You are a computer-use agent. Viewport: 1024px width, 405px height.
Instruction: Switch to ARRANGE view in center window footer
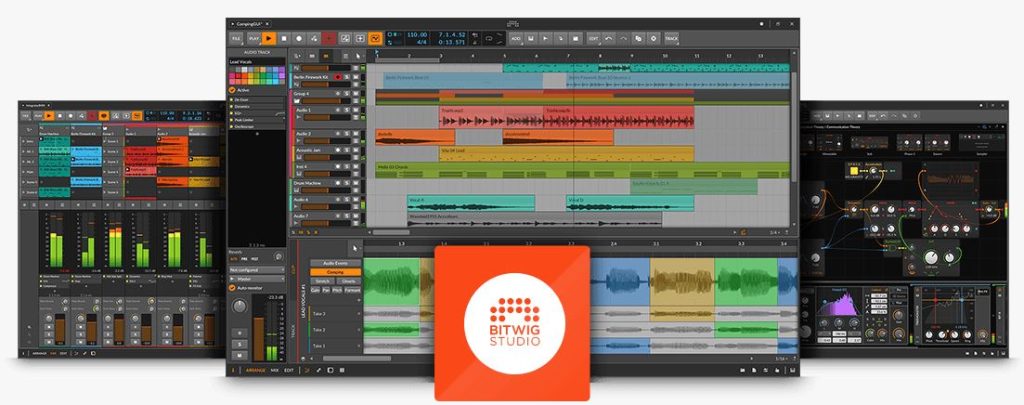click(x=255, y=370)
